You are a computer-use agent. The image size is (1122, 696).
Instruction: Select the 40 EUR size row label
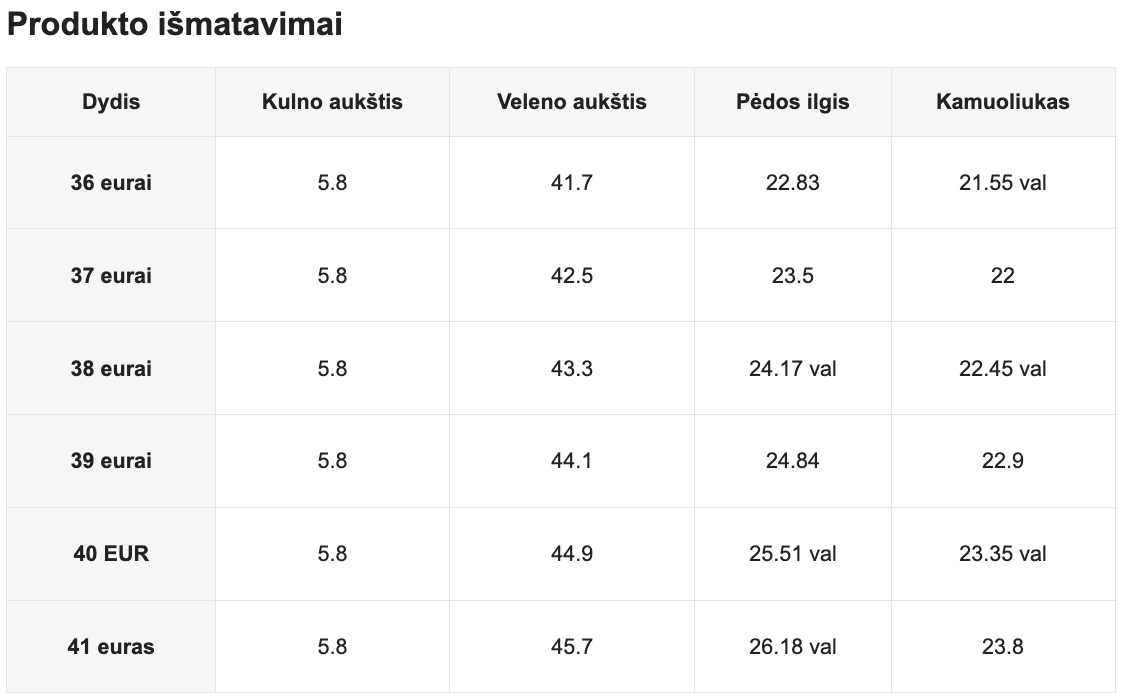[x=111, y=554]
